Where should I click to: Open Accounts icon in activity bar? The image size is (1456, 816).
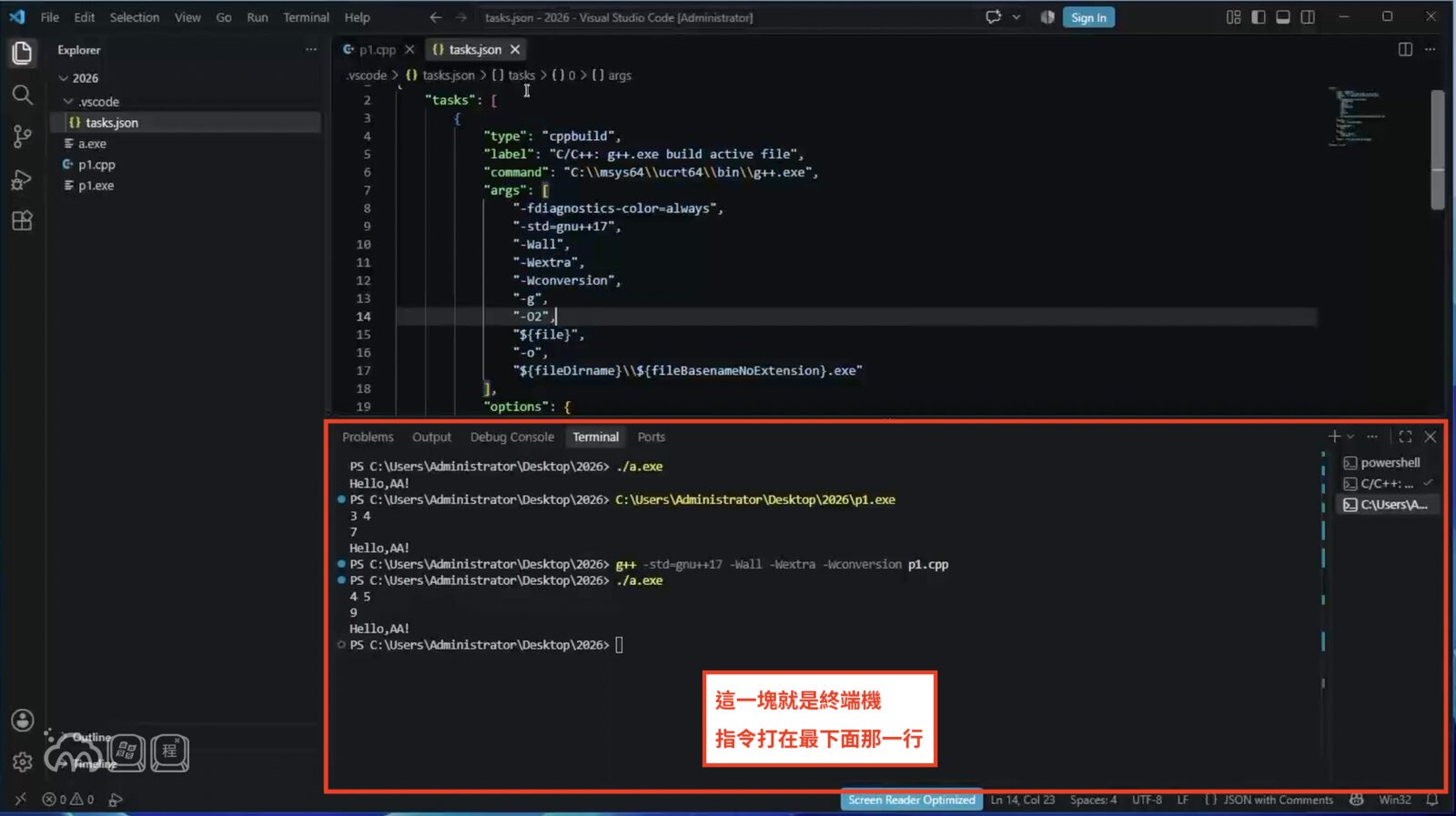[22, 720]
